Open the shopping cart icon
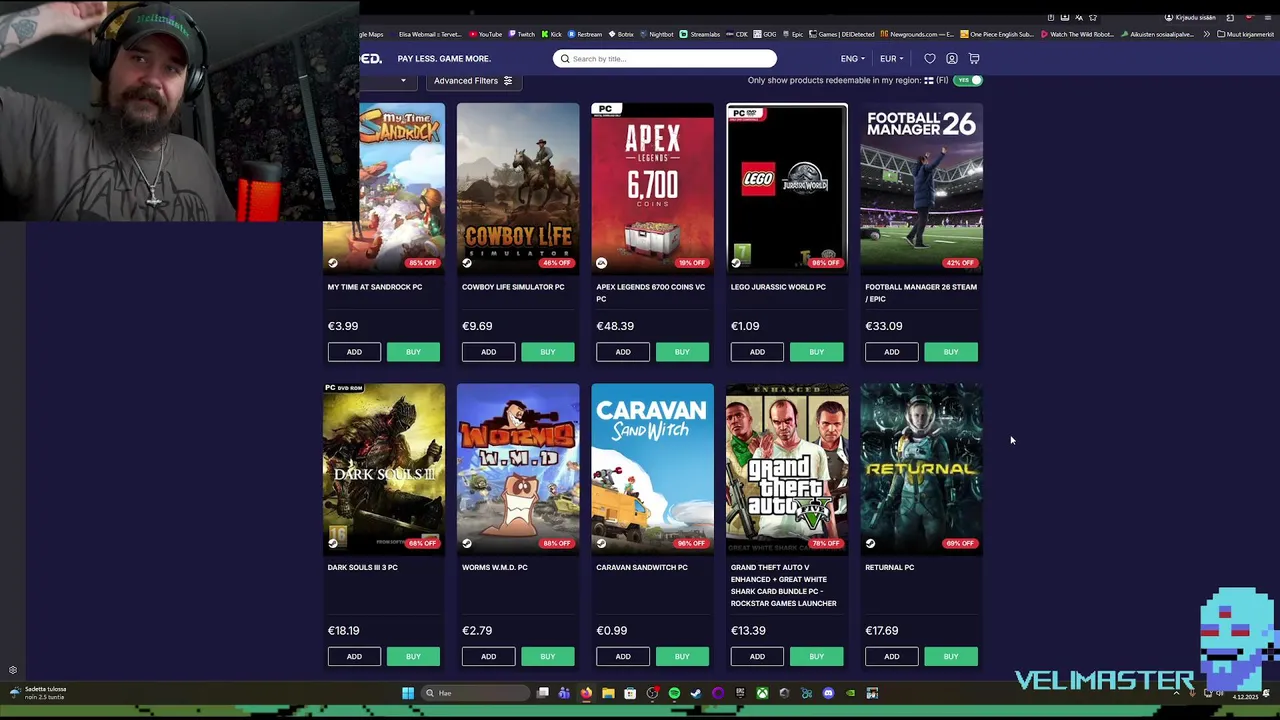The image size is (1280, 720). [x=974, y=59]
